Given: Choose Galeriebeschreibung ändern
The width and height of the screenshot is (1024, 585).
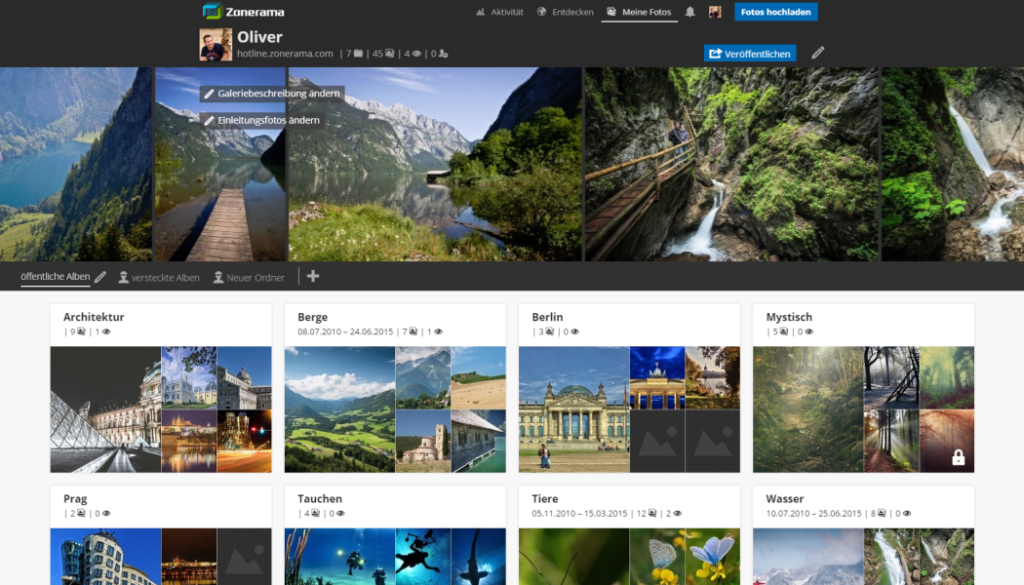Looking at the screenshot, I should (272, 93).
